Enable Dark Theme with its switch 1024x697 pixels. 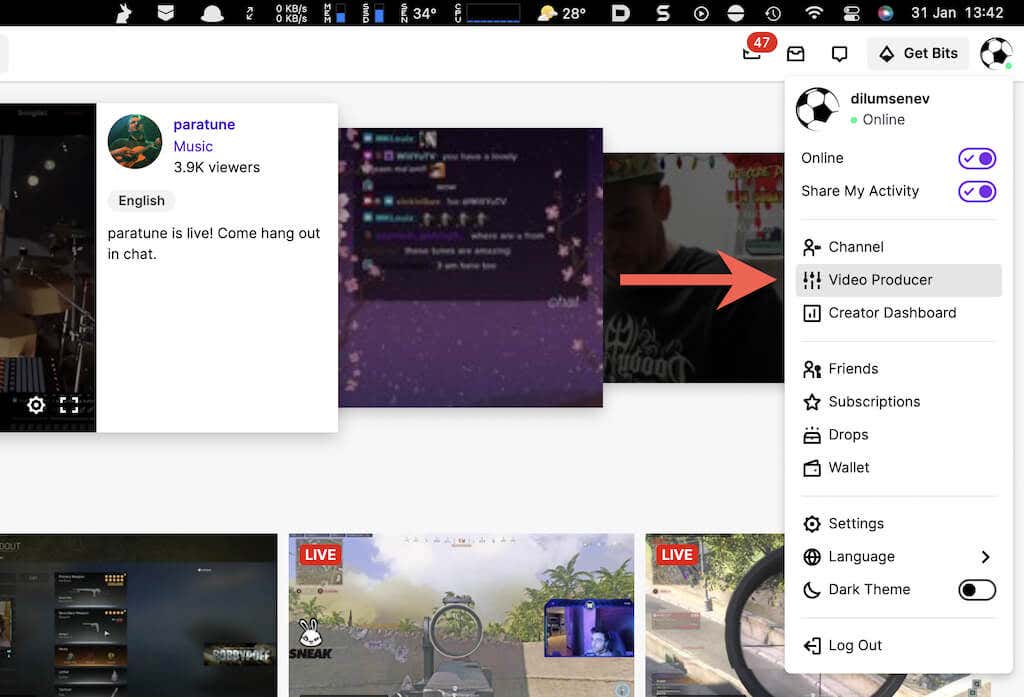pyautogui.click(x=976, y=590)
